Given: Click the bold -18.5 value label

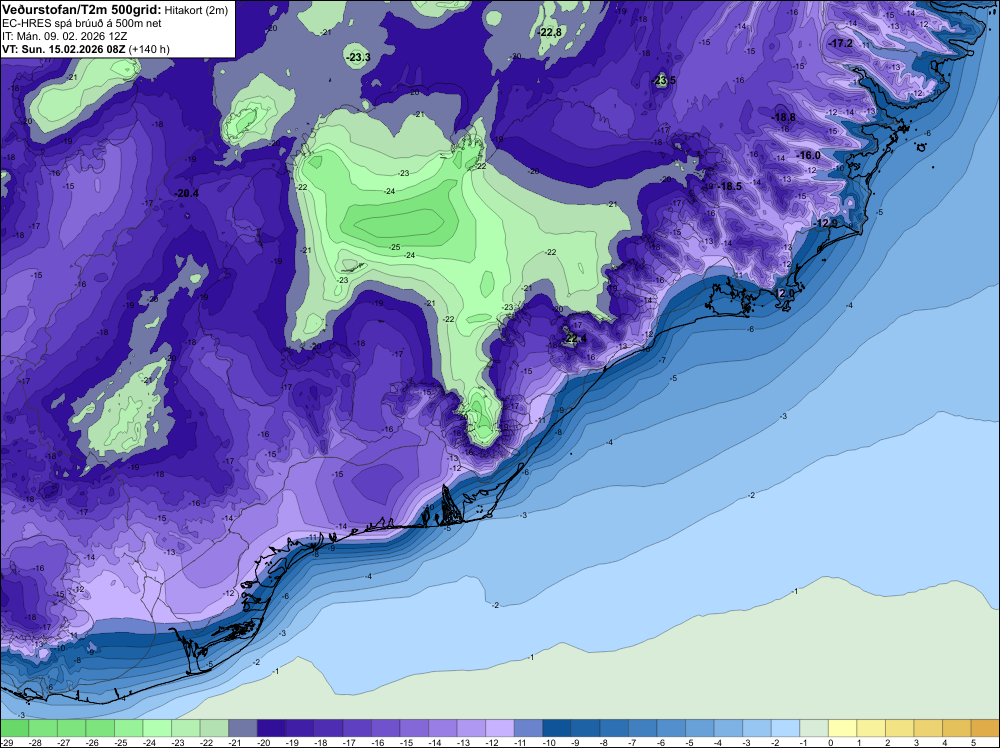Looking at the screenshot, I should [x=730, y=187].
